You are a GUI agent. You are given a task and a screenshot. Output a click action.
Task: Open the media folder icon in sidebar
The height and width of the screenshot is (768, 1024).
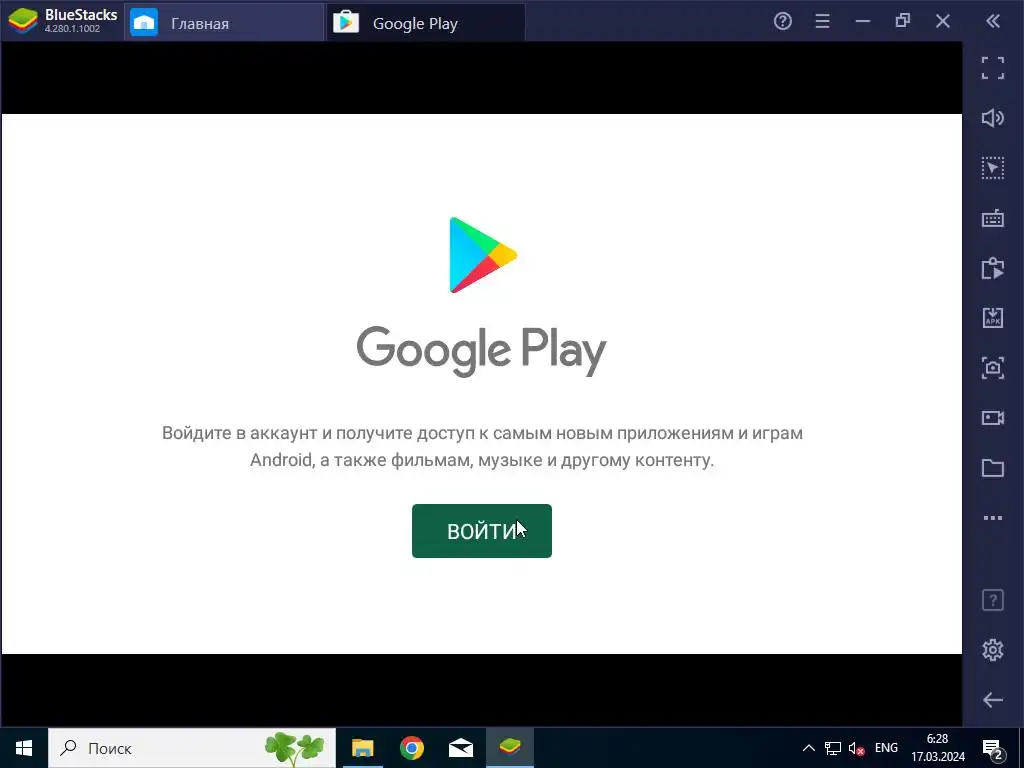pyautogui.click(x=993, y=468)
